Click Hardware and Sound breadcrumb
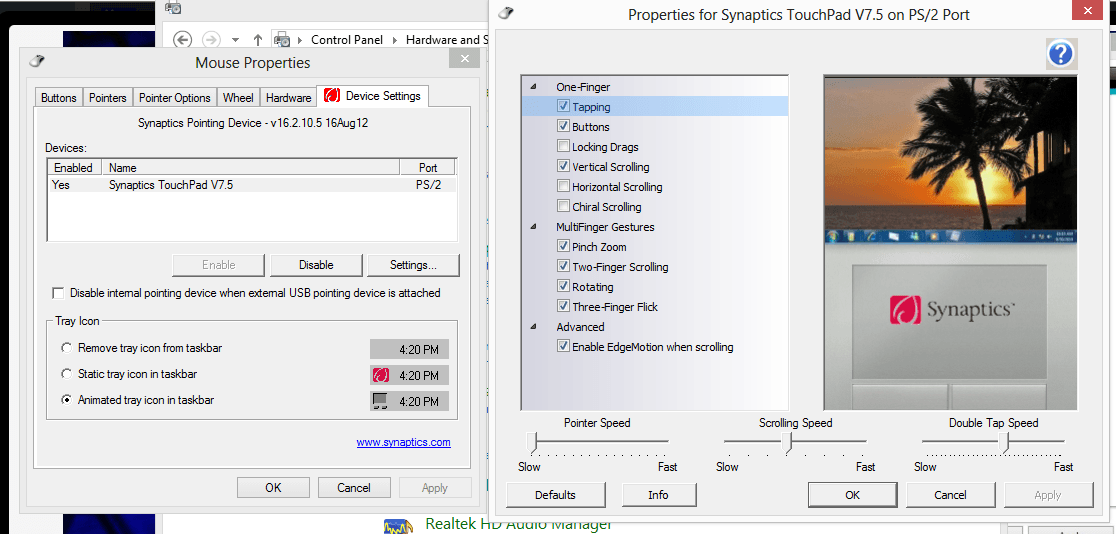The height and width of the screenshot is (534, 1116). tap(448, 40)
